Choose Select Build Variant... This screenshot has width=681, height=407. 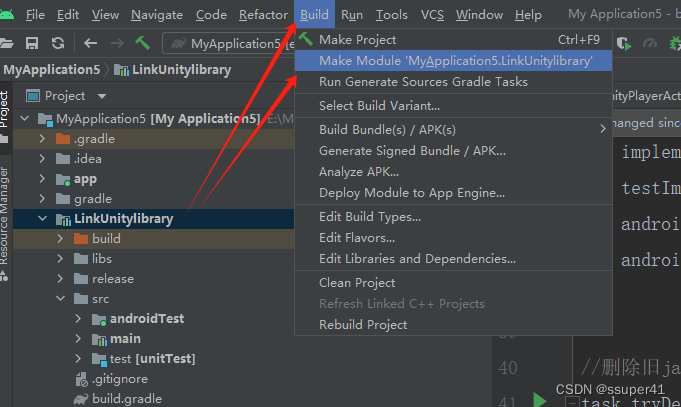[453, 106]
